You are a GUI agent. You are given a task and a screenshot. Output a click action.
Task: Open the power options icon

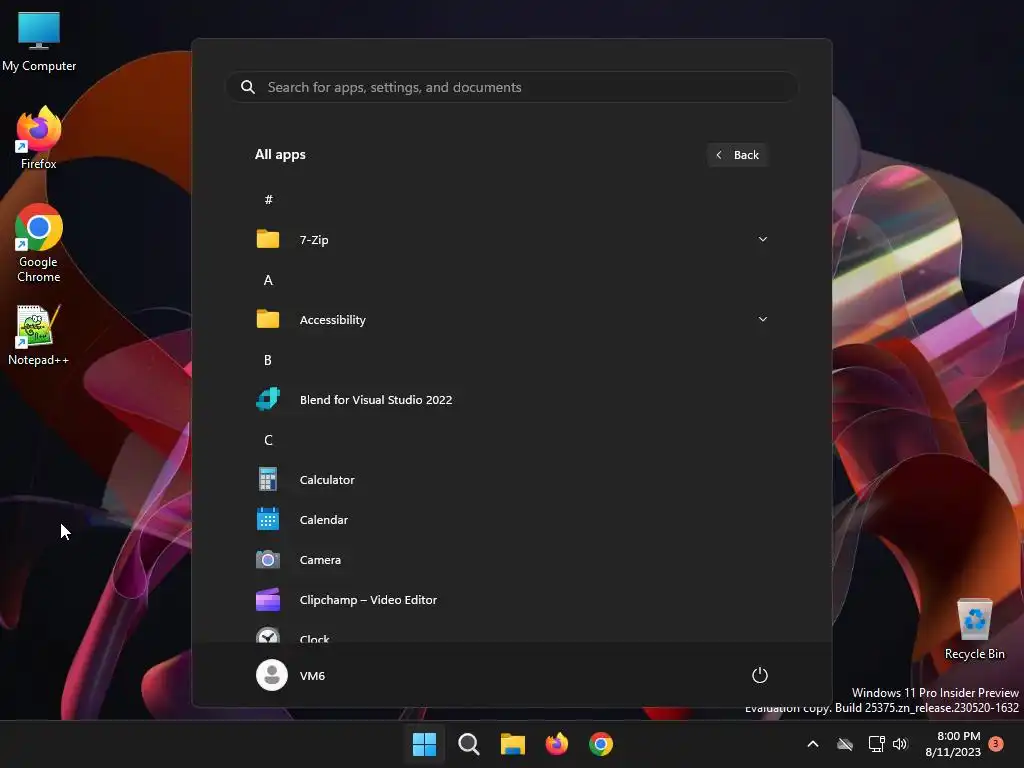(760, 675)
